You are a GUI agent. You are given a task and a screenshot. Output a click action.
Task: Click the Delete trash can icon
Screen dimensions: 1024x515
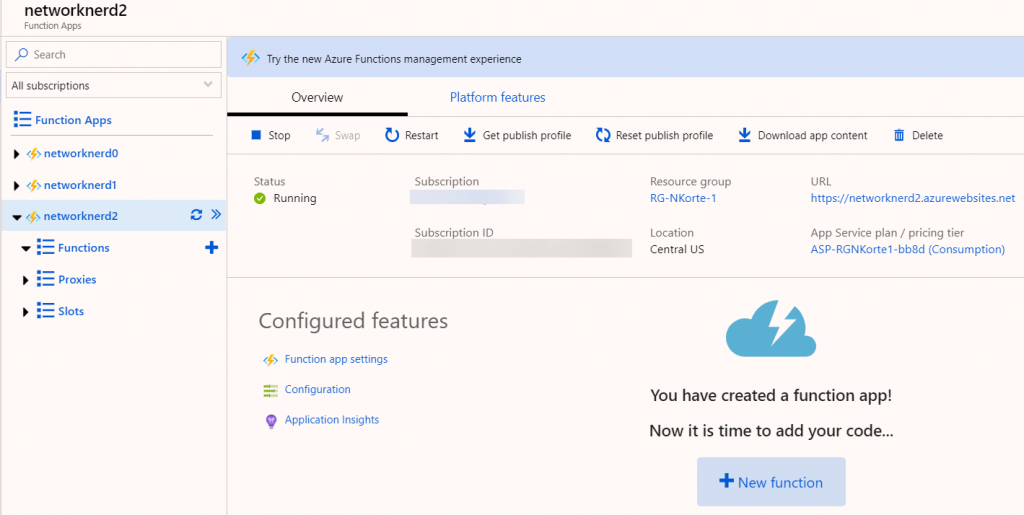pyautogui.click(x=899, y=135)
